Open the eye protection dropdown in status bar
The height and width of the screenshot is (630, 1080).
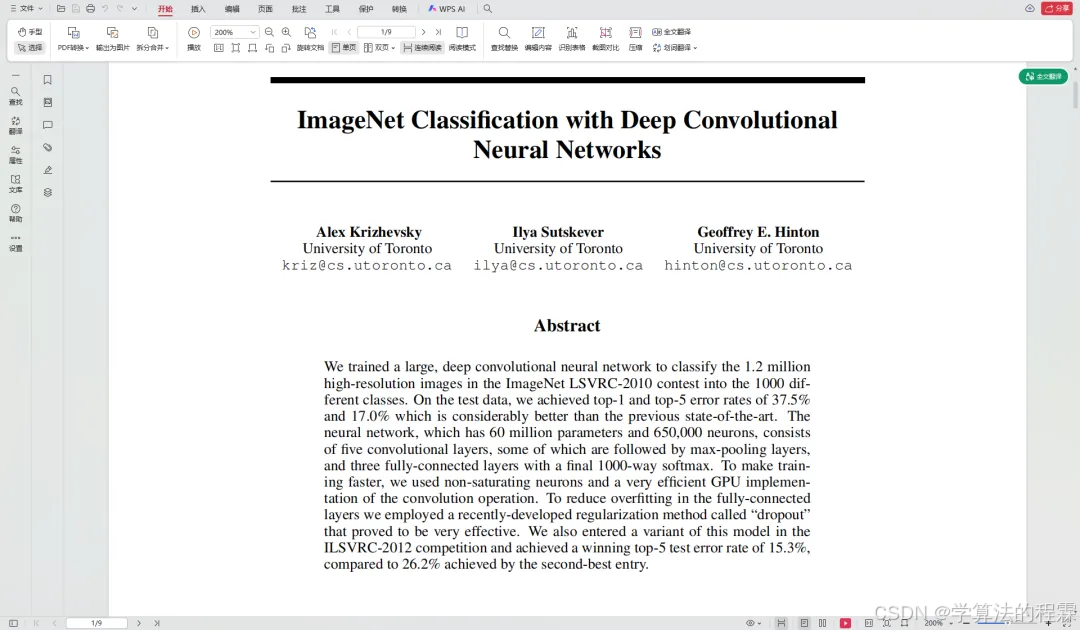(753, 623)
